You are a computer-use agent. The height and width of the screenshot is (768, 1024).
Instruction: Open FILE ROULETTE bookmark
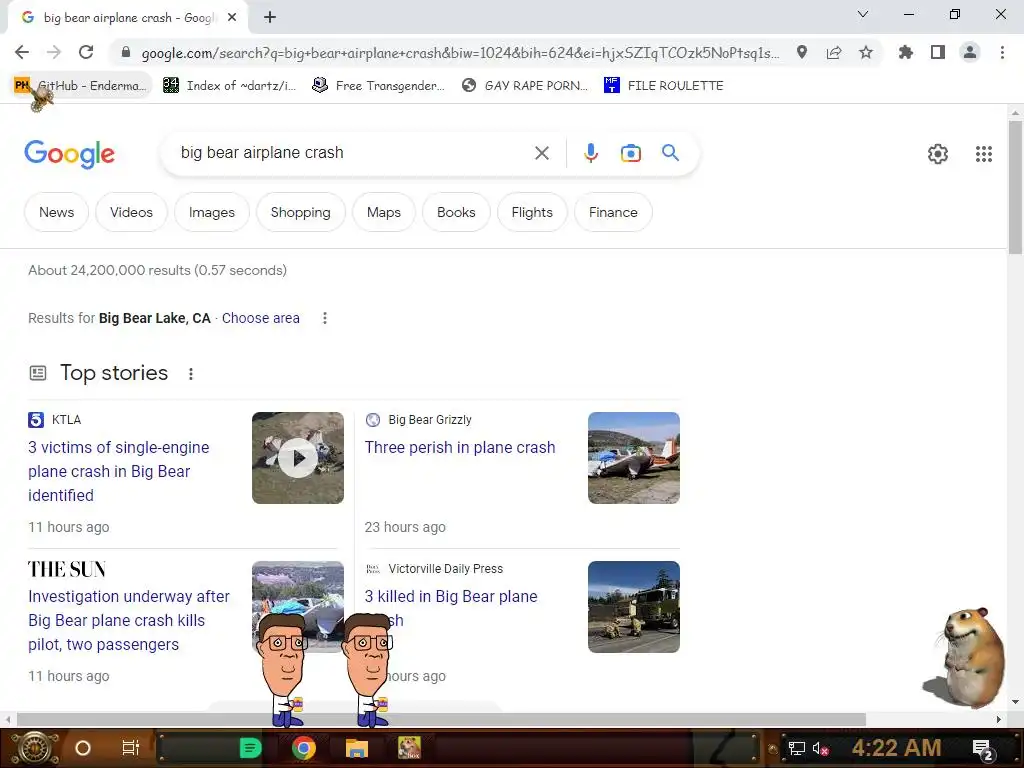664,86
